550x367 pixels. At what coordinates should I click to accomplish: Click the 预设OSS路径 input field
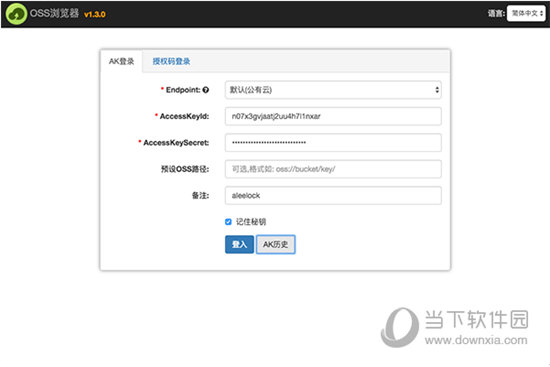coord(333,169)
